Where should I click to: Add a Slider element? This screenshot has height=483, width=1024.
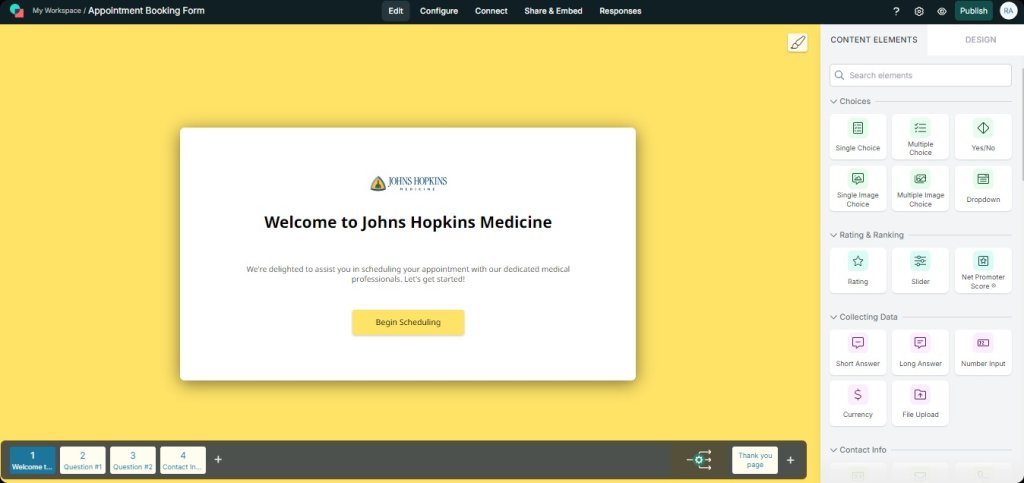click(920, 270)
